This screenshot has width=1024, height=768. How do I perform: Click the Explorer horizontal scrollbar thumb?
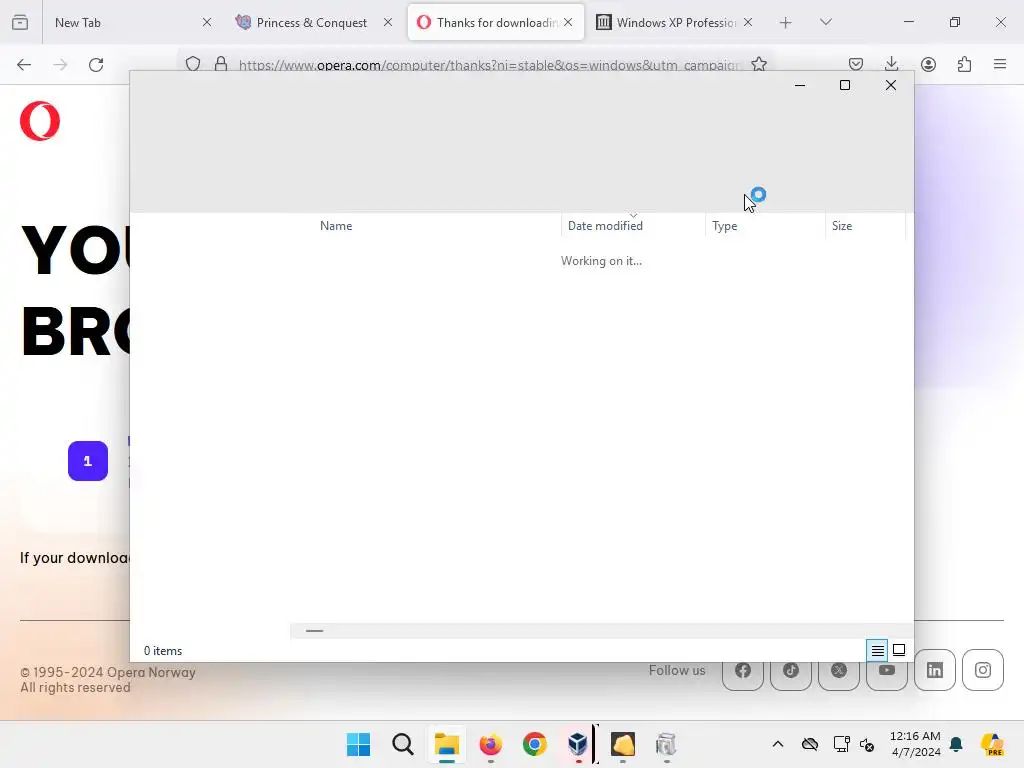coord(314,631)
